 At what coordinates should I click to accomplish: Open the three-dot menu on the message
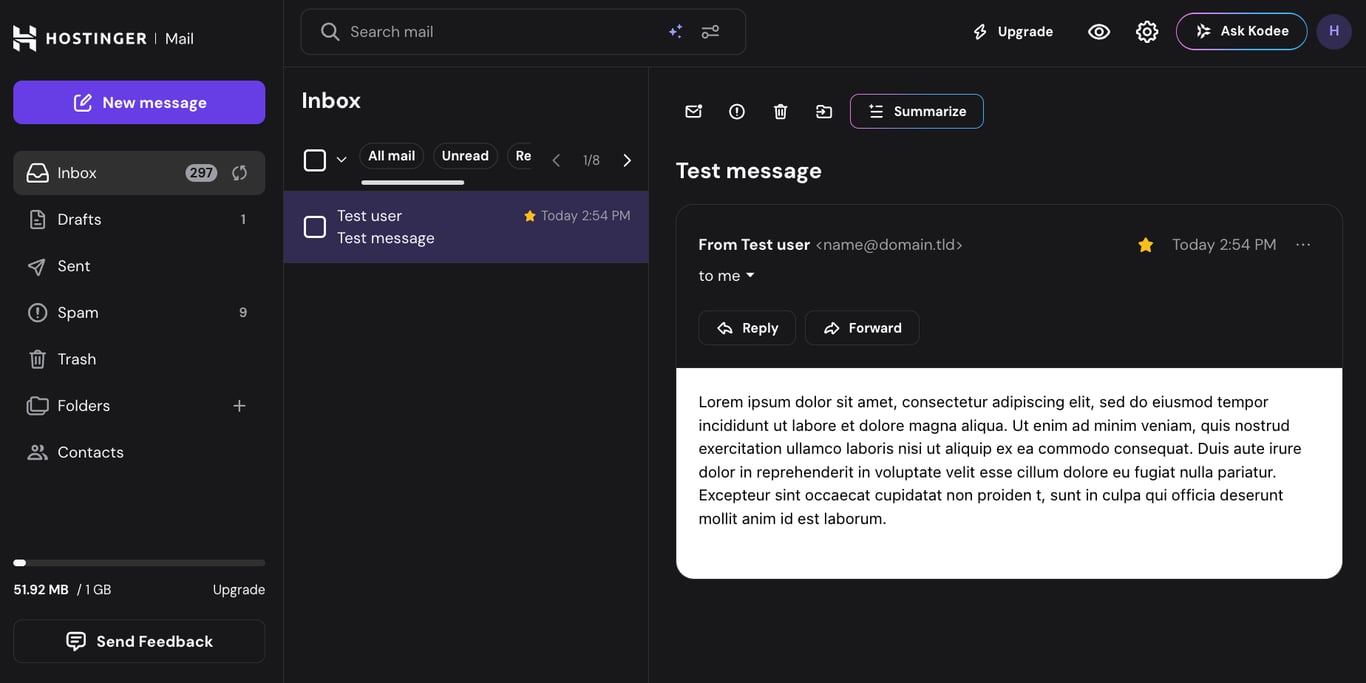click(1303, 244)
